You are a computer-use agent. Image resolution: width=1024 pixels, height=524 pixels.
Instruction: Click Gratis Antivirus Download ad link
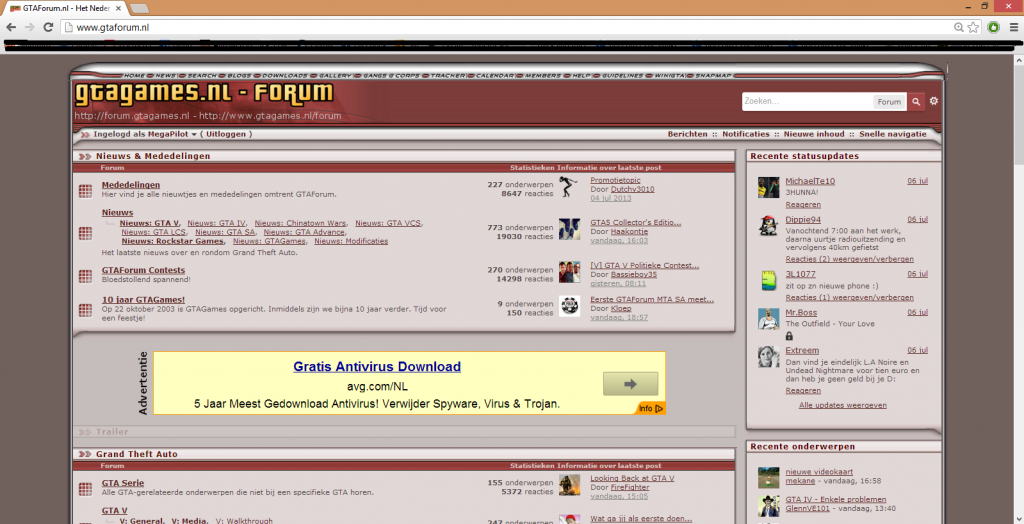[x=377, y=367]
